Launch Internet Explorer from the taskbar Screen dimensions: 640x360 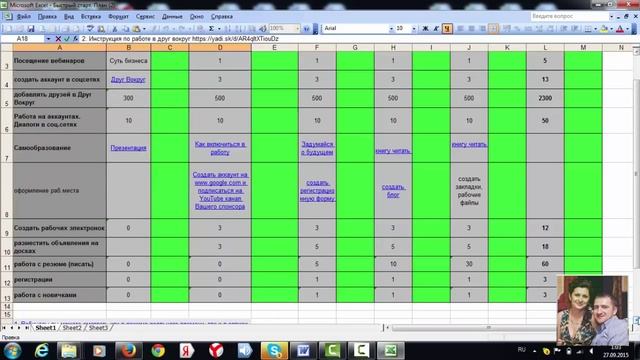42,351
